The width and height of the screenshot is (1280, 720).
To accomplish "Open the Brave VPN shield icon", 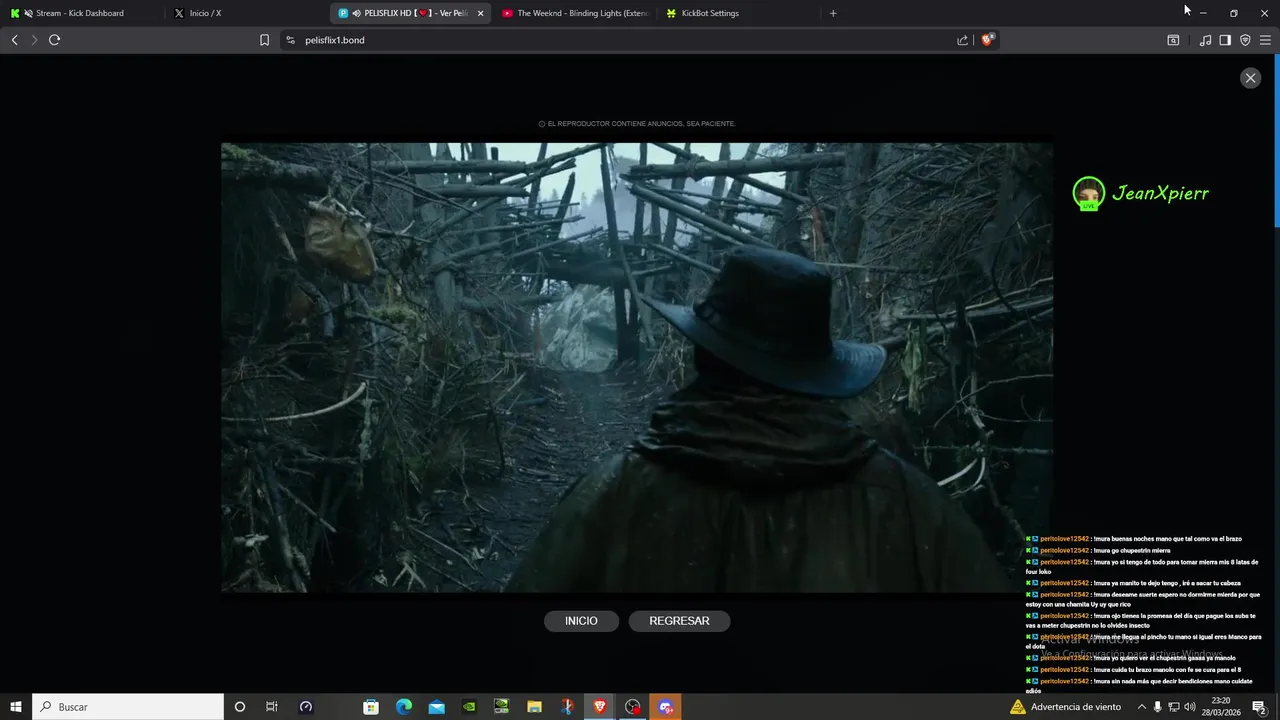I will pyautogui.click(x=1245, y=40).
